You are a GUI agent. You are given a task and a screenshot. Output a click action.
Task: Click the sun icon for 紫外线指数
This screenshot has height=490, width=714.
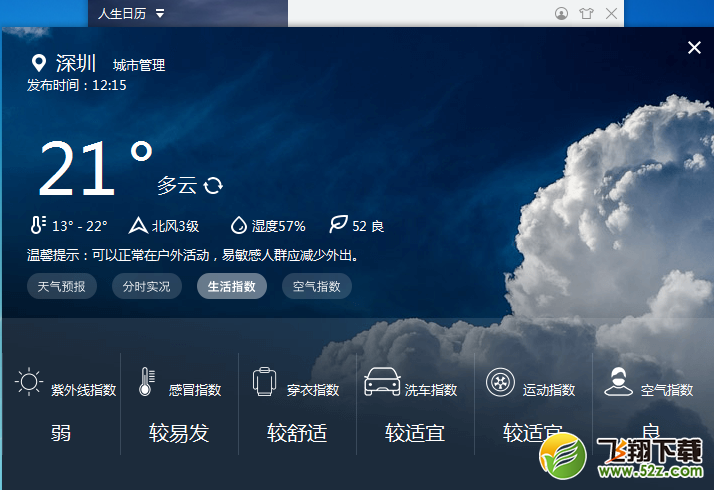pyautogui.click(x=29, y=382)
